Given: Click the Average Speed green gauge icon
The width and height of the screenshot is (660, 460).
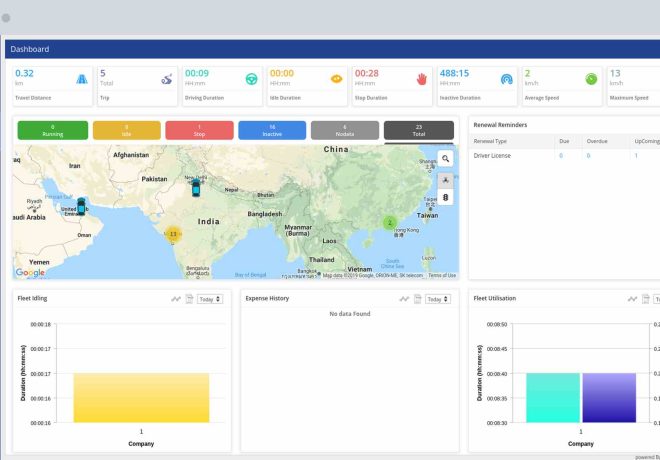Looking at the screenshot, I should (591, 79).
